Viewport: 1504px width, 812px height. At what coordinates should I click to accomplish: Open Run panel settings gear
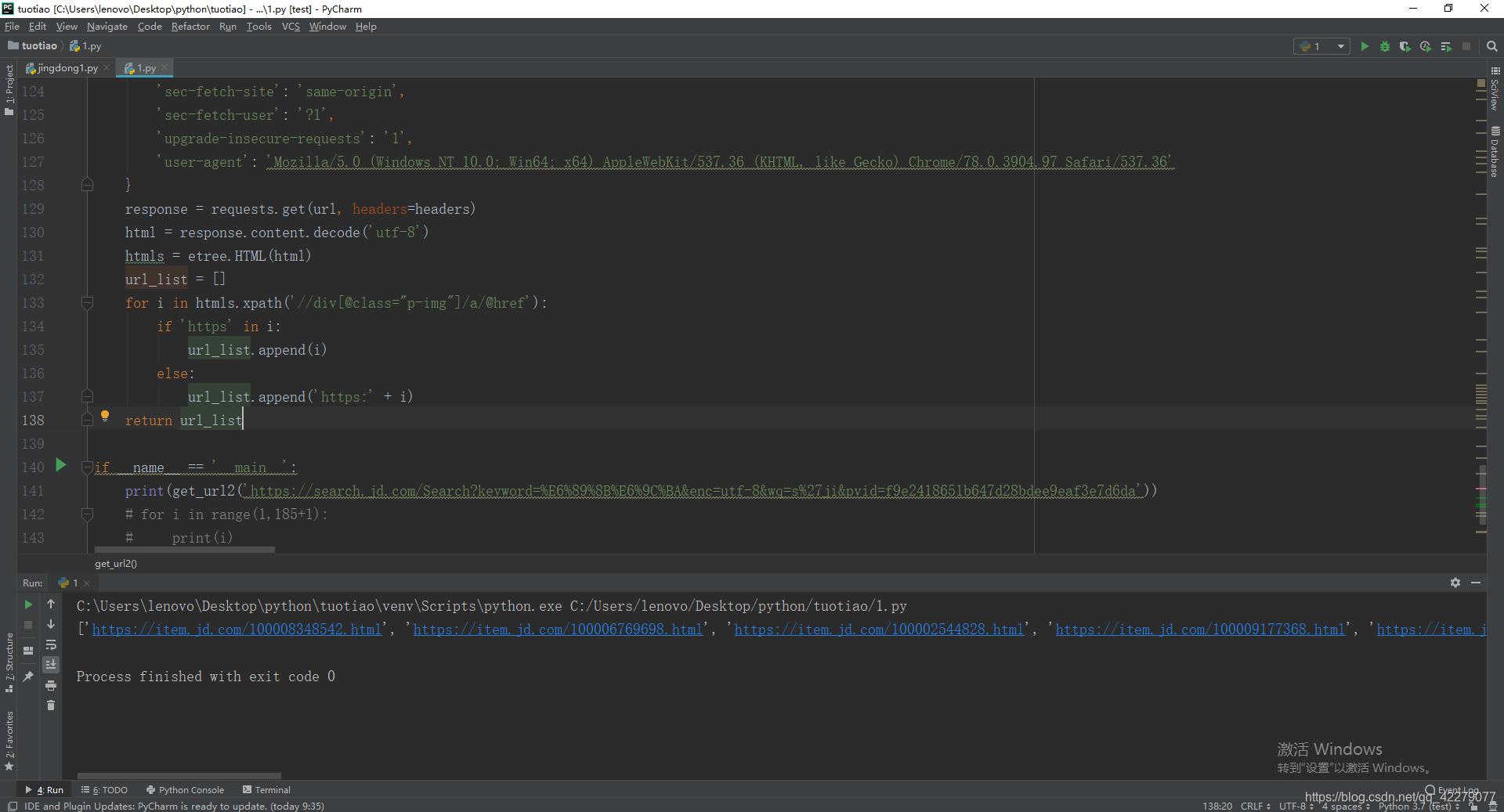pos(1455,583)
